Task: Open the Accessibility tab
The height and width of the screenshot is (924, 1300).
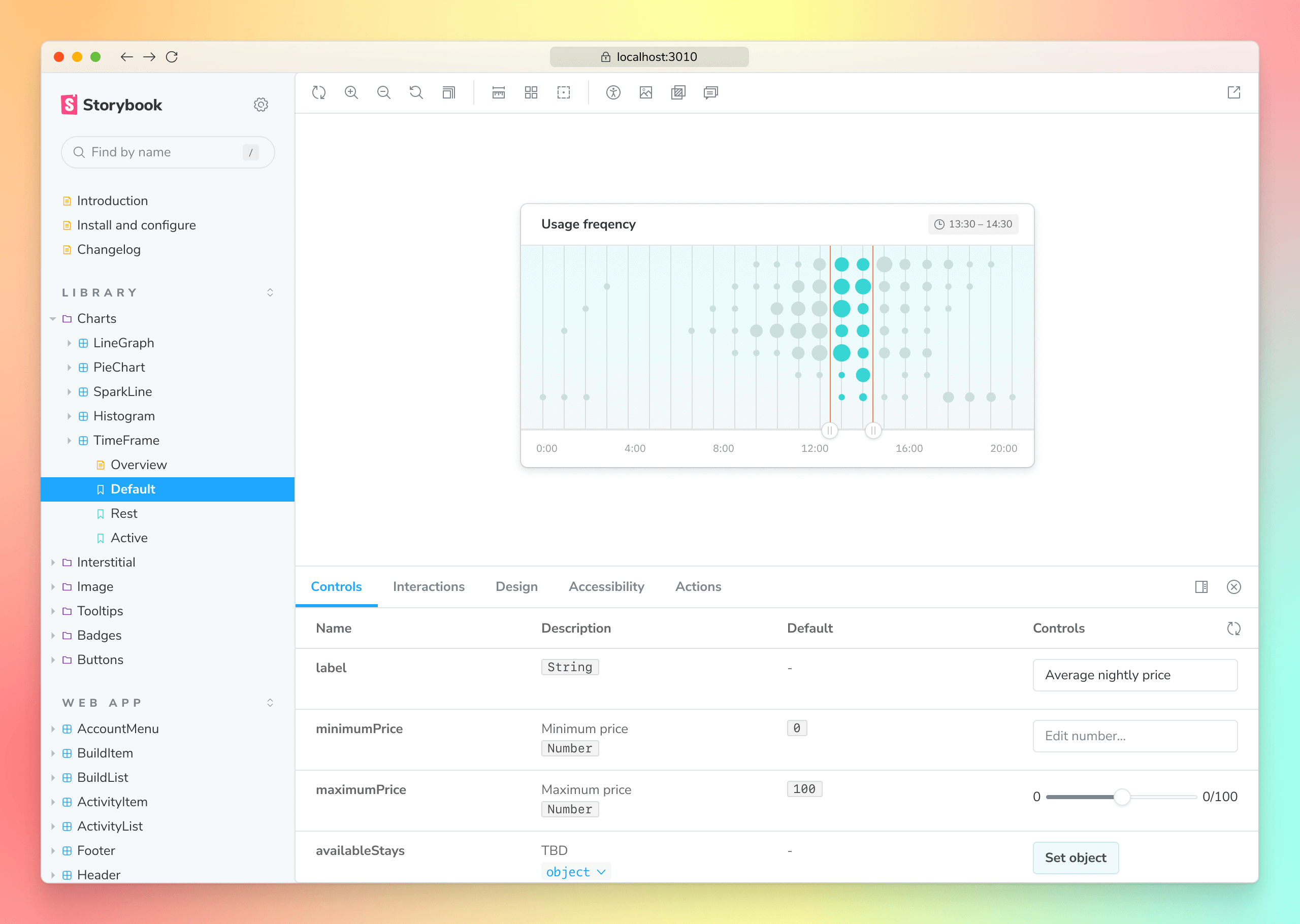Action: (x=606, y=586)
